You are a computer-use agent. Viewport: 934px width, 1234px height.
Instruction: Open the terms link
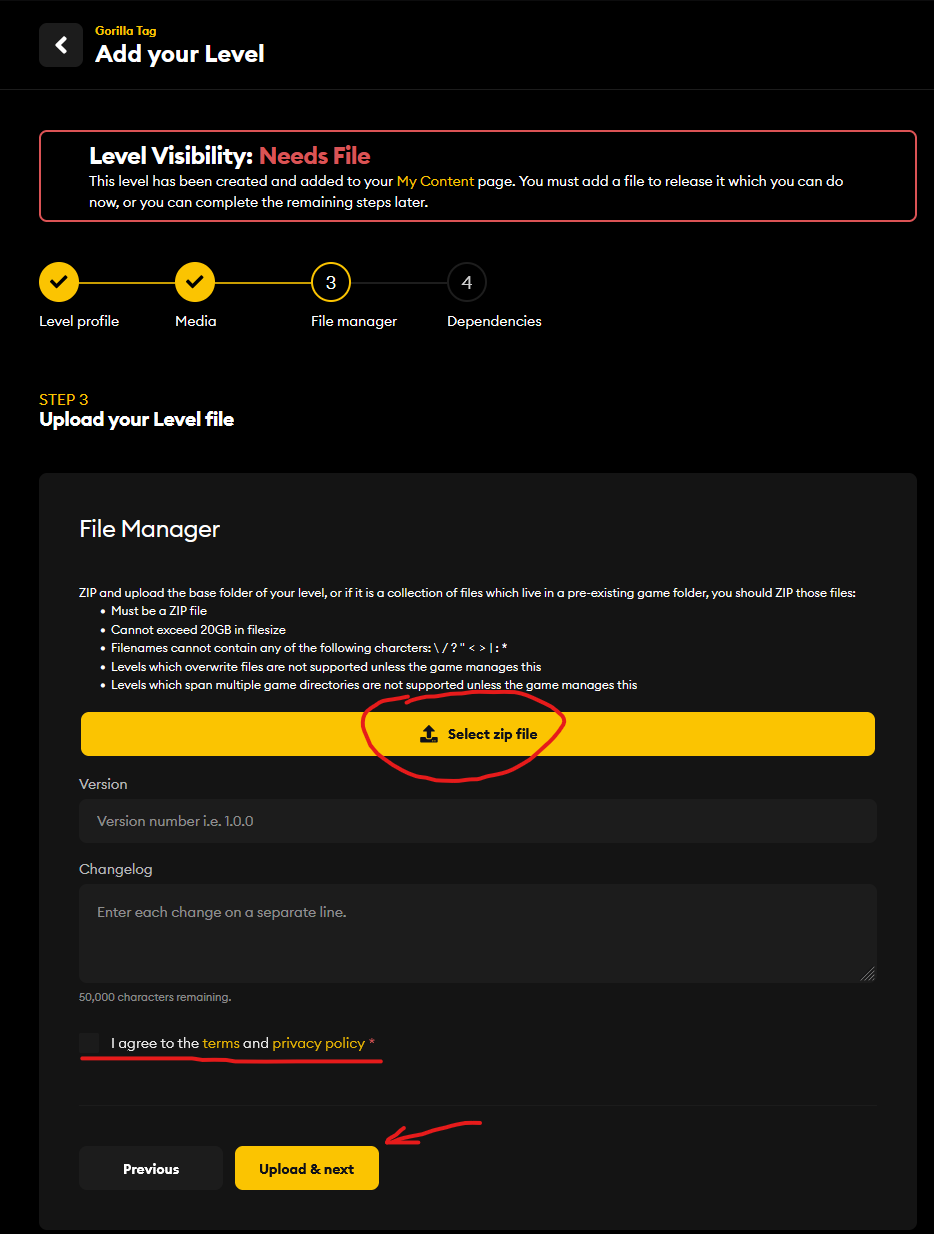(221, 1043)
